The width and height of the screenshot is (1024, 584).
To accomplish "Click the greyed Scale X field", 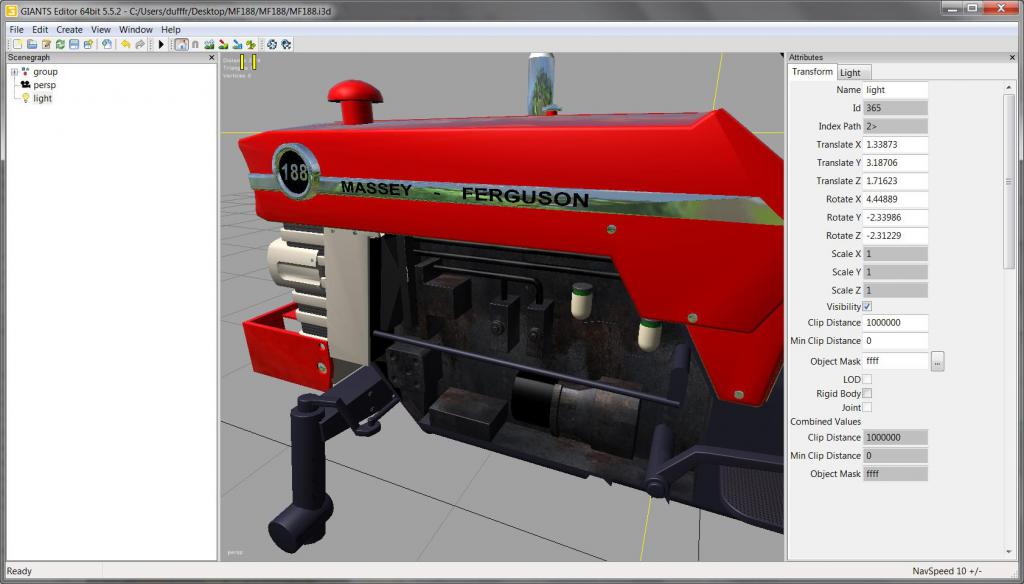I will [x=895, y=254].
